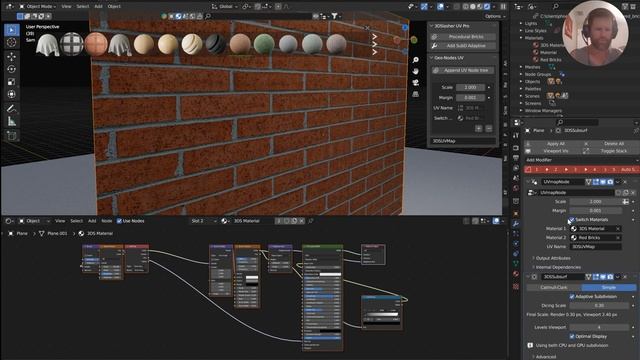Viewport: 640px width, 360px height.
Task: Click Append UV Node tree button
Action: click(464, 70)
